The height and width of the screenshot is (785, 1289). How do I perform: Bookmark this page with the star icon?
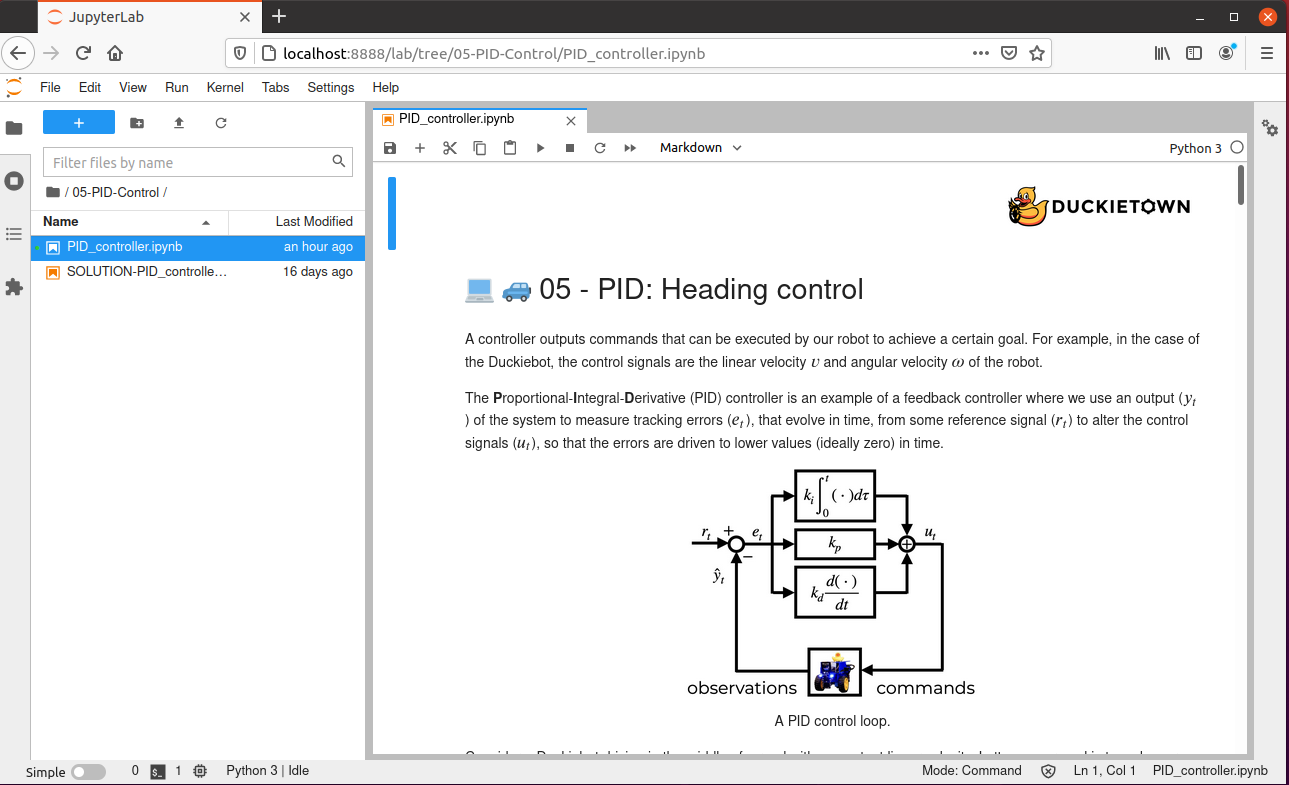coord(1037,53)
